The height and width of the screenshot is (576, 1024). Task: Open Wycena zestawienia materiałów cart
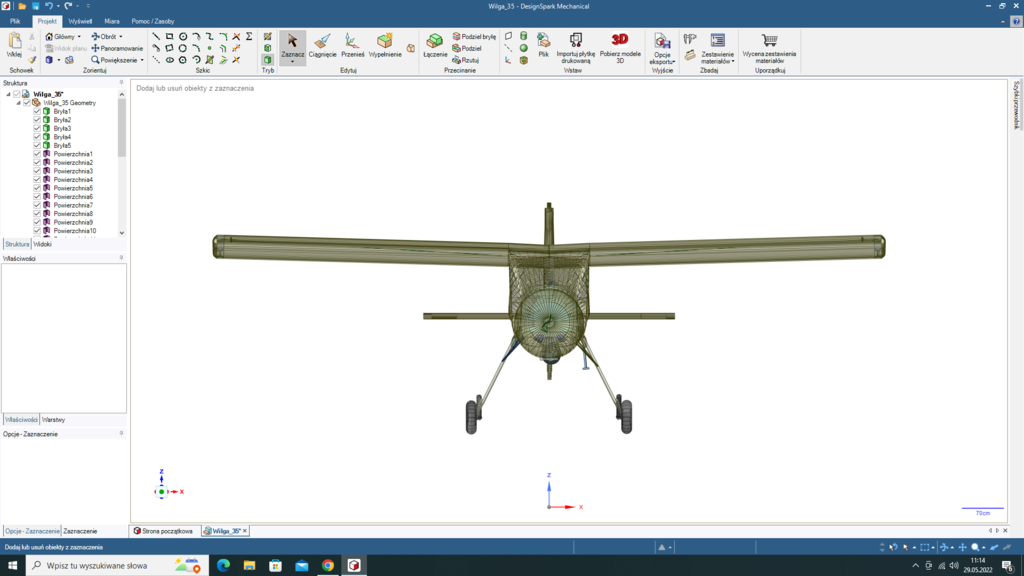(769, 41)
